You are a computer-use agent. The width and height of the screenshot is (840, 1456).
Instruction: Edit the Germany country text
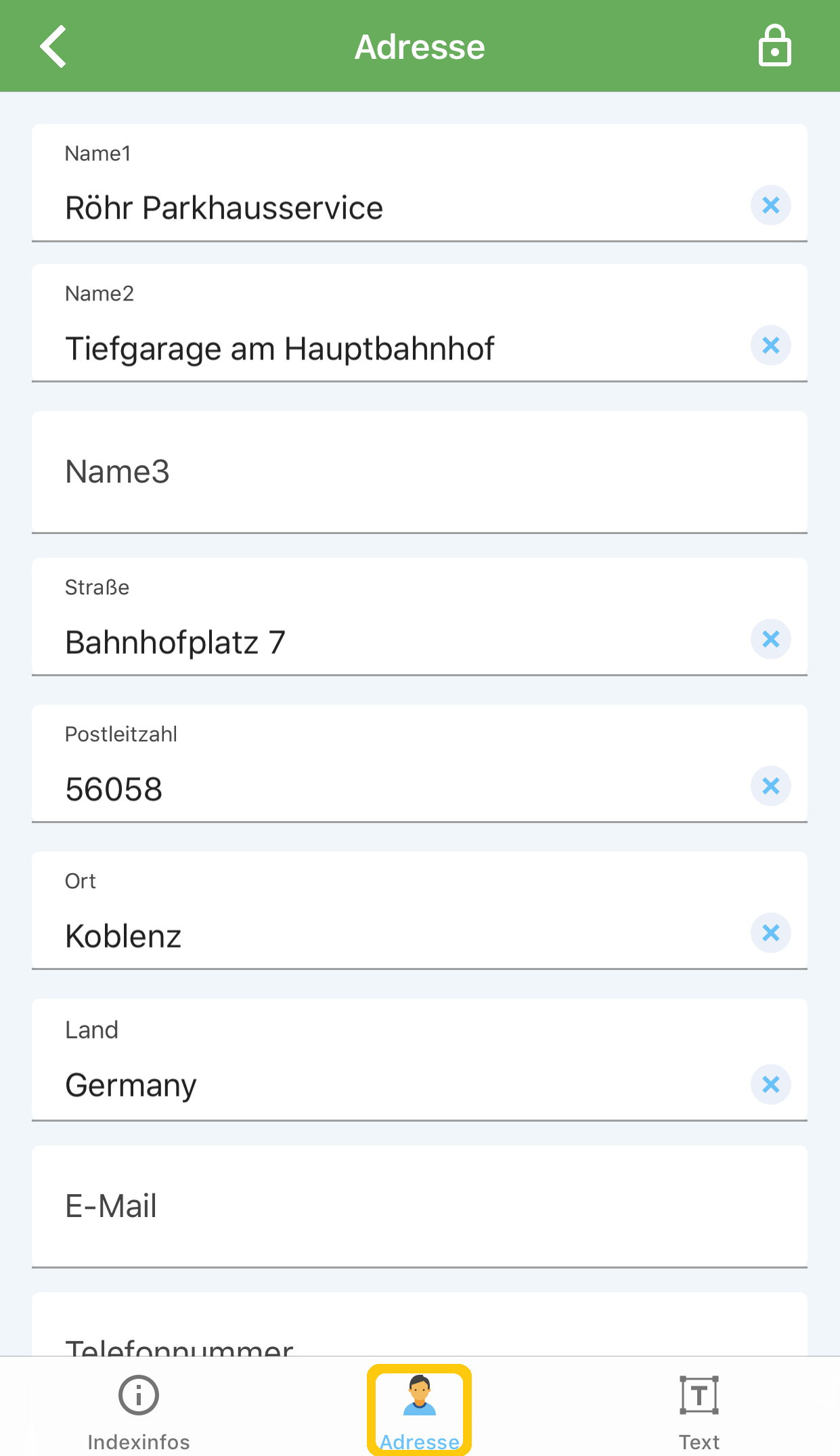[x=131, y=1086]
